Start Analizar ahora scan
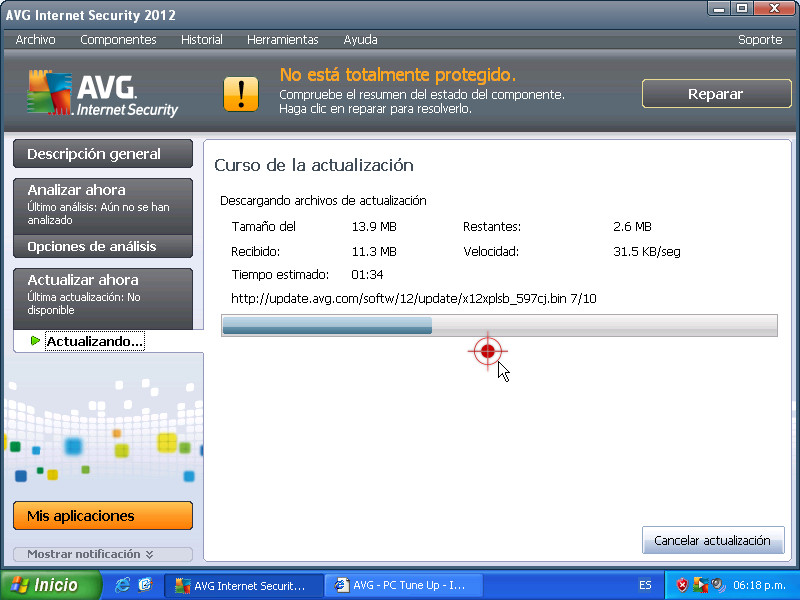Screen dimensions: 800x600 click(x=103, y=206)
